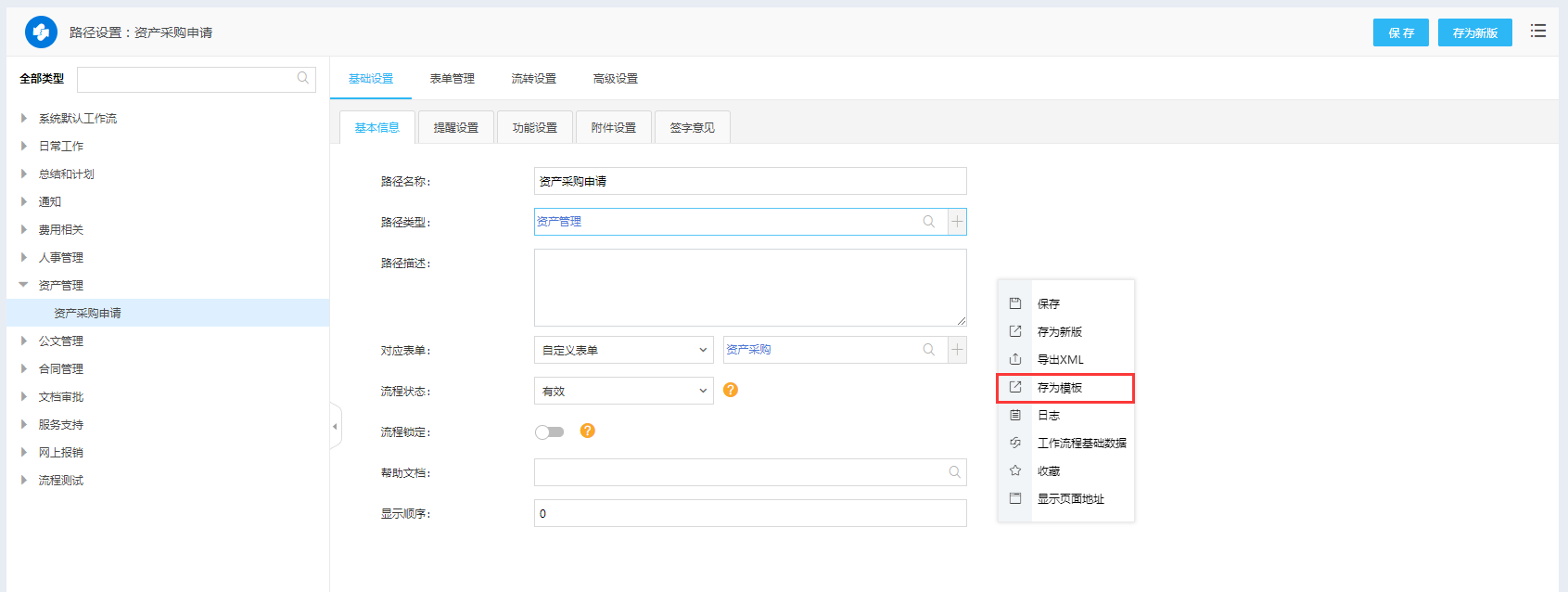The image size is (1568, 592).
Task: Click the list menu icon at top right
Action: tap(1538, 32)
